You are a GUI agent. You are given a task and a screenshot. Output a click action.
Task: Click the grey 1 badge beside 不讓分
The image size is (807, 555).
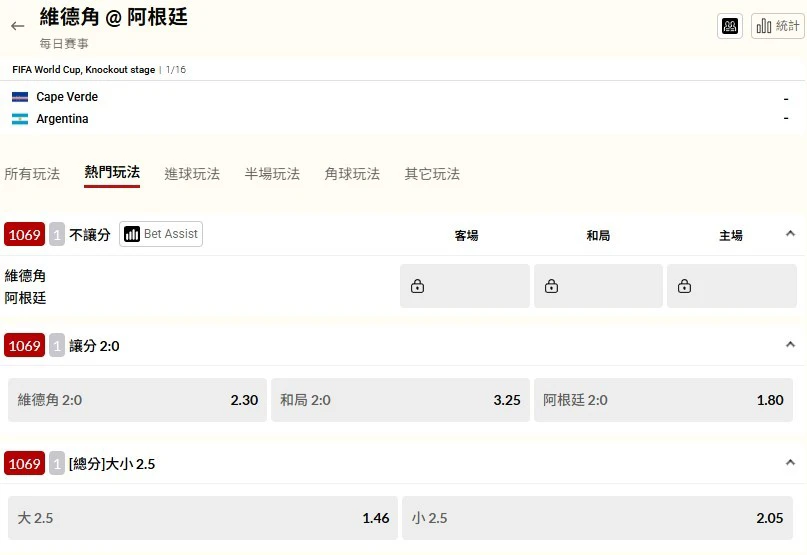click(57, 235)
